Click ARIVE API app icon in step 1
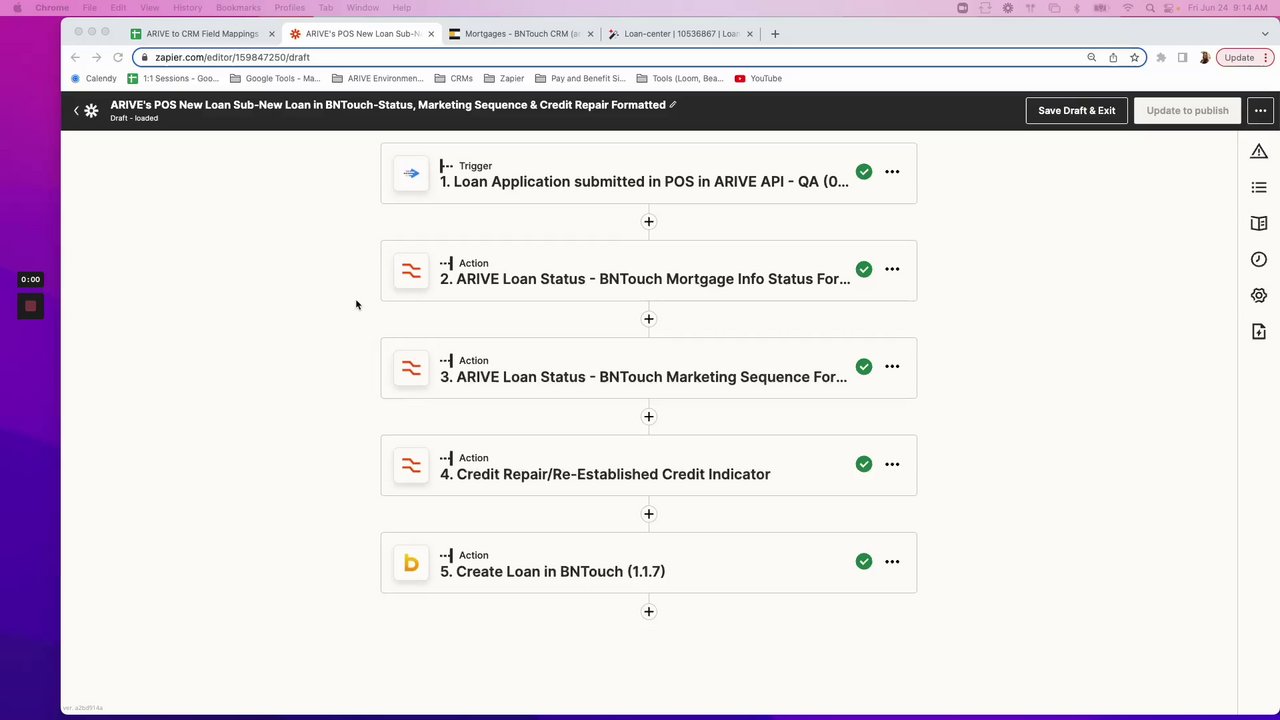This screenshot has width=1280, height=720. [411, 173]
